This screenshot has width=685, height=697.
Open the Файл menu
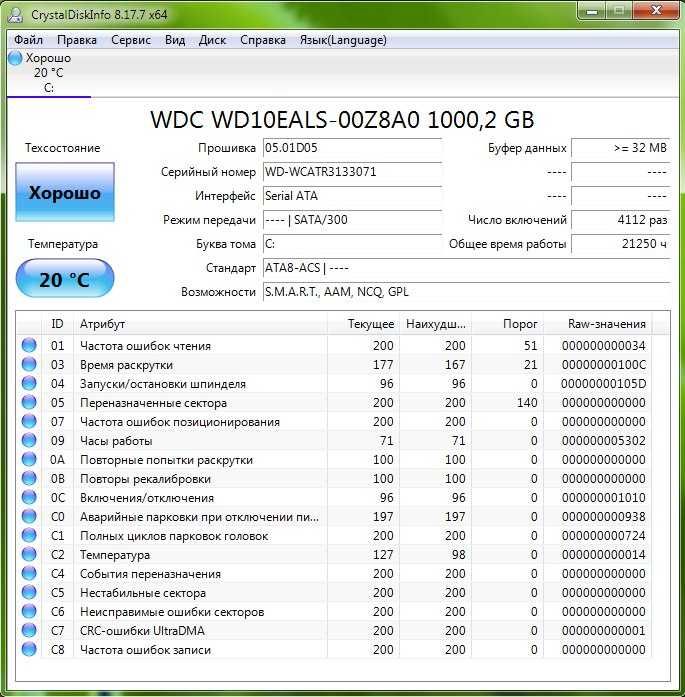coord(28,40)
